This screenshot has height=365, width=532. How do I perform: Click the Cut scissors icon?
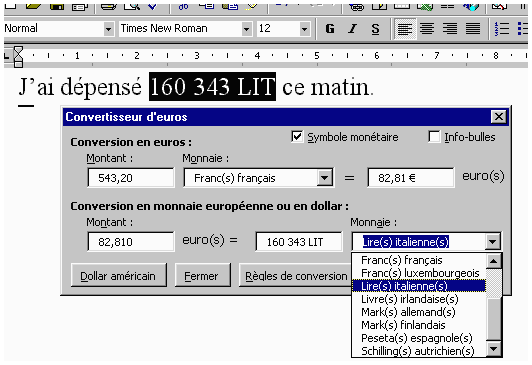point(184,6)
